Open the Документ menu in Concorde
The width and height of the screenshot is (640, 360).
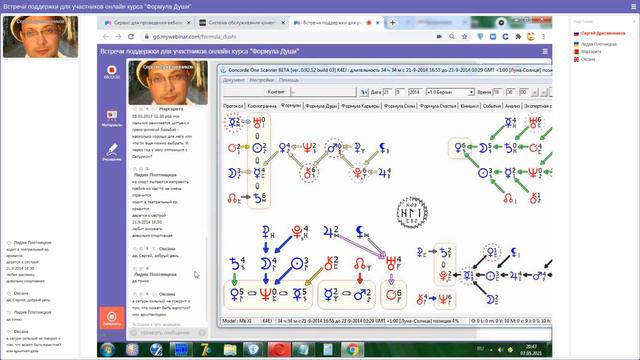tap(234, 80)
